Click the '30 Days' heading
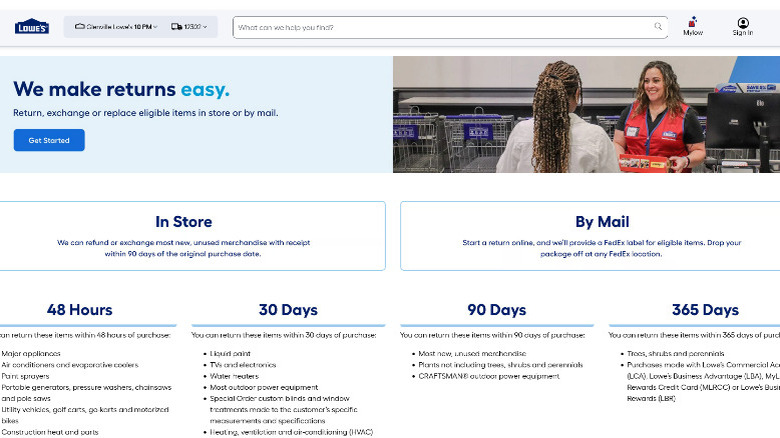Image resolution: width=780 pixels, height=438 pixels. (288, 310)
